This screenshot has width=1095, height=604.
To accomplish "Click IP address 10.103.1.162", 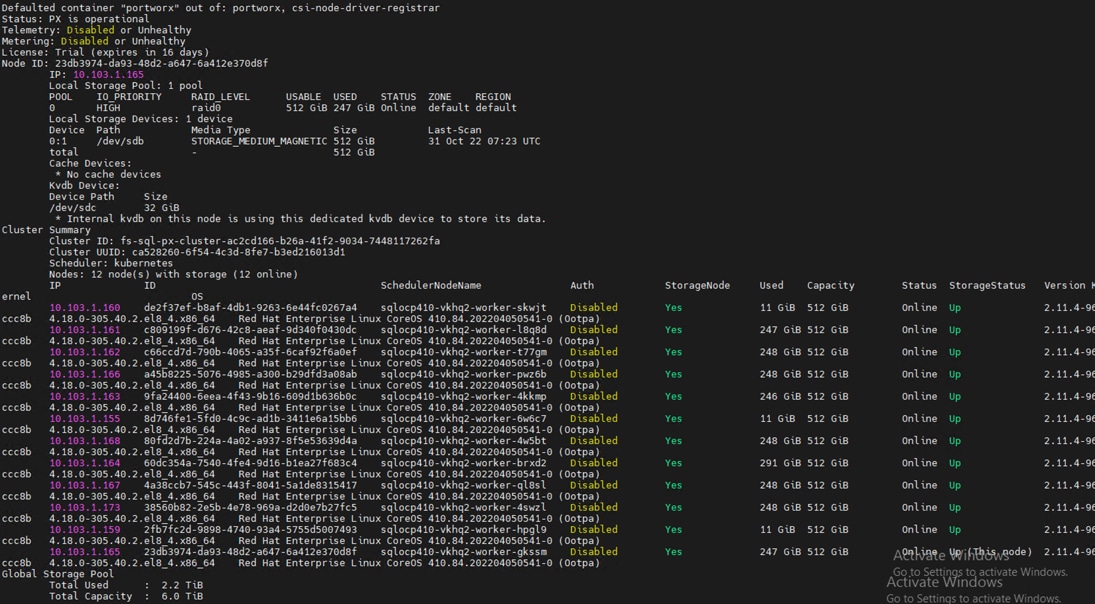I will coord(84,352).
